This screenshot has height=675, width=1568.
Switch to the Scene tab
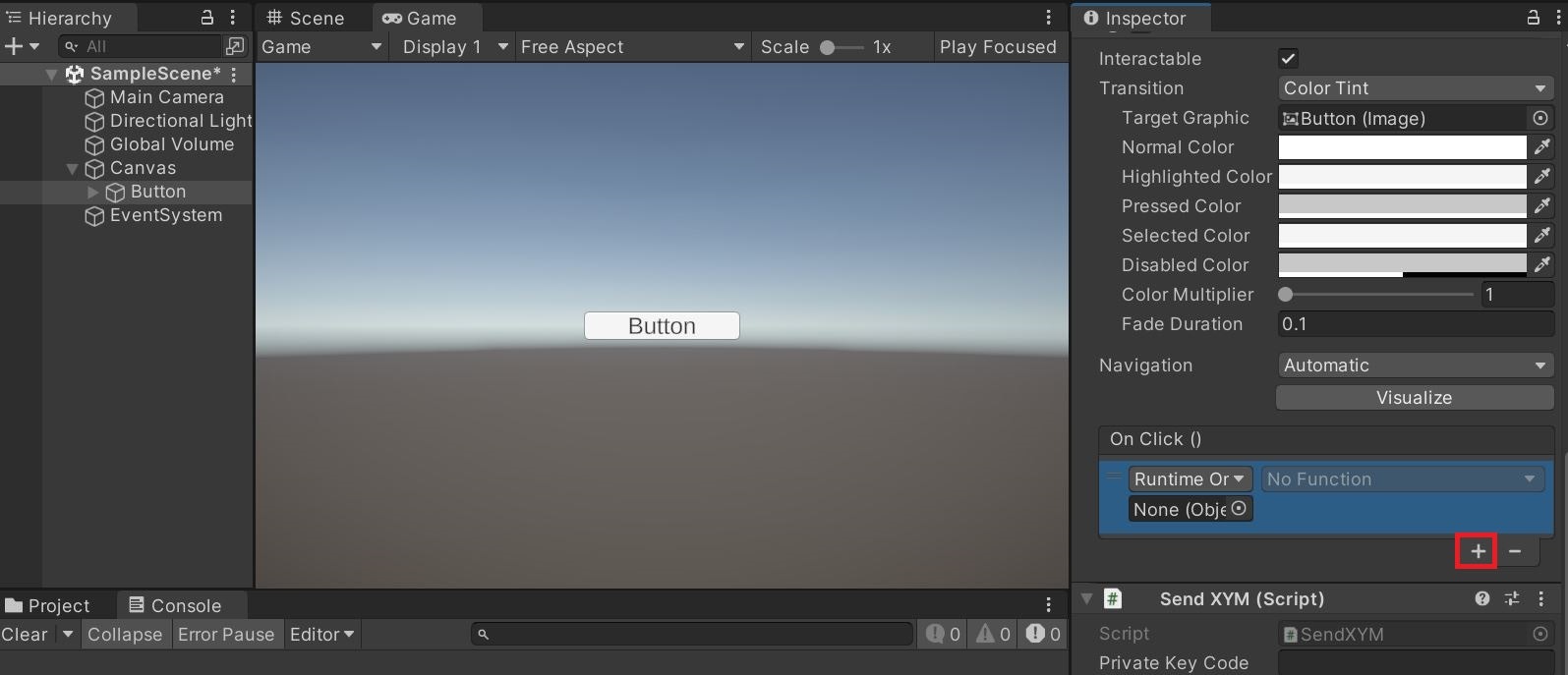(306, 18)
